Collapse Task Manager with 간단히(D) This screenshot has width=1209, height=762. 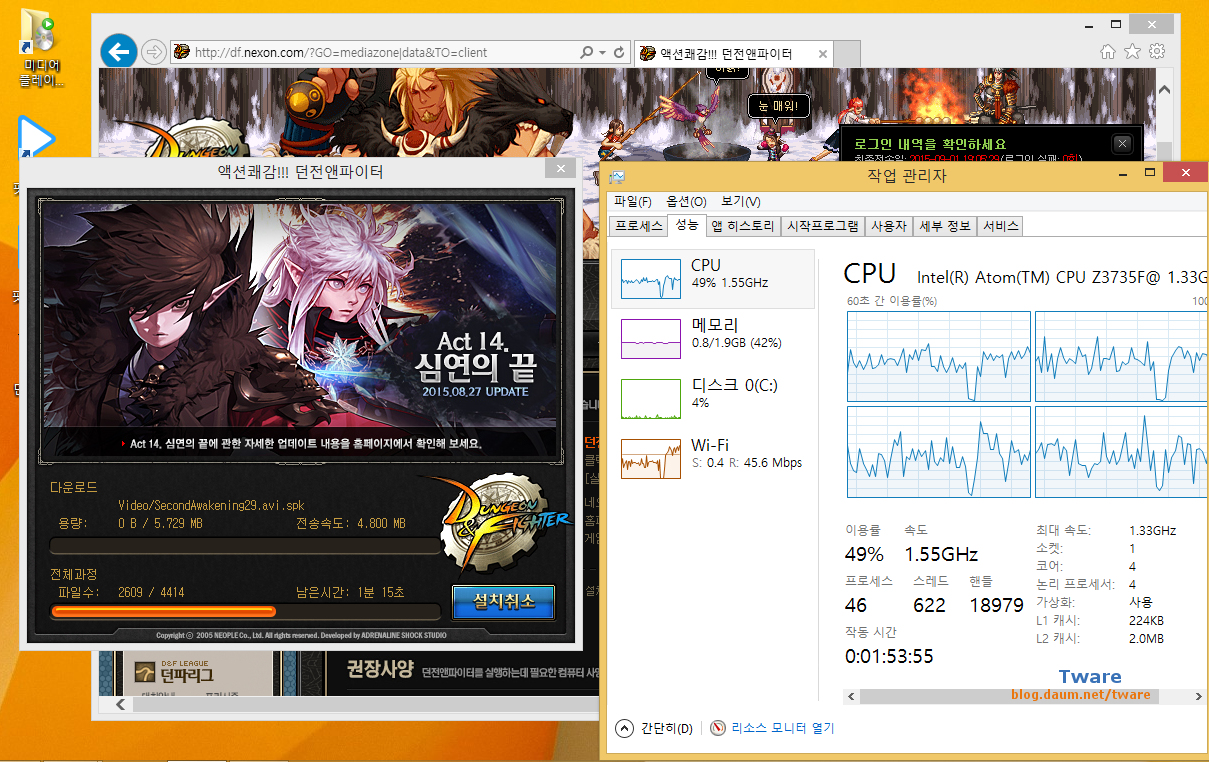click(655, 728)
